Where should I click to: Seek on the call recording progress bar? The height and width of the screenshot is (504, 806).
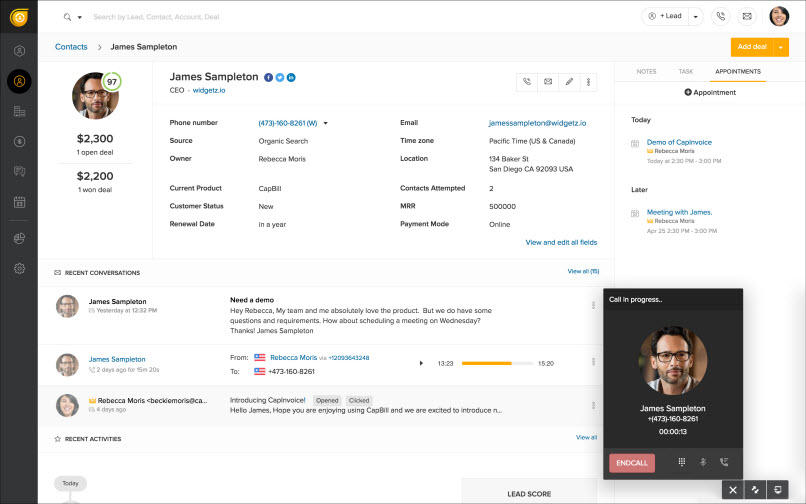tap(496, 363)
